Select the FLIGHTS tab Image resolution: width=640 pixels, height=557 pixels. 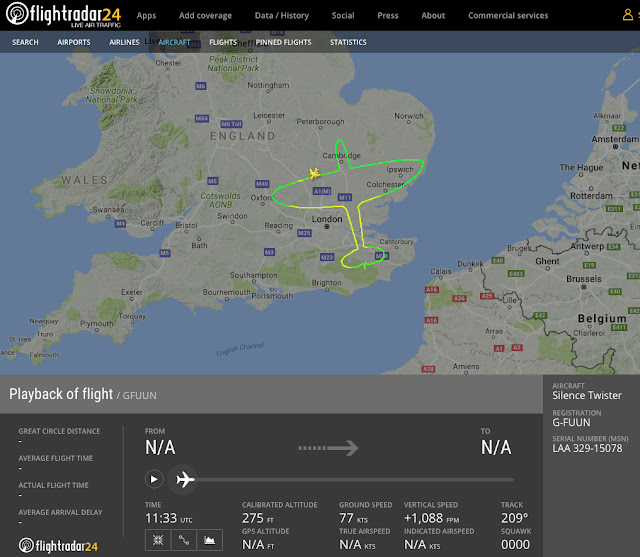(x=223, y=42)
